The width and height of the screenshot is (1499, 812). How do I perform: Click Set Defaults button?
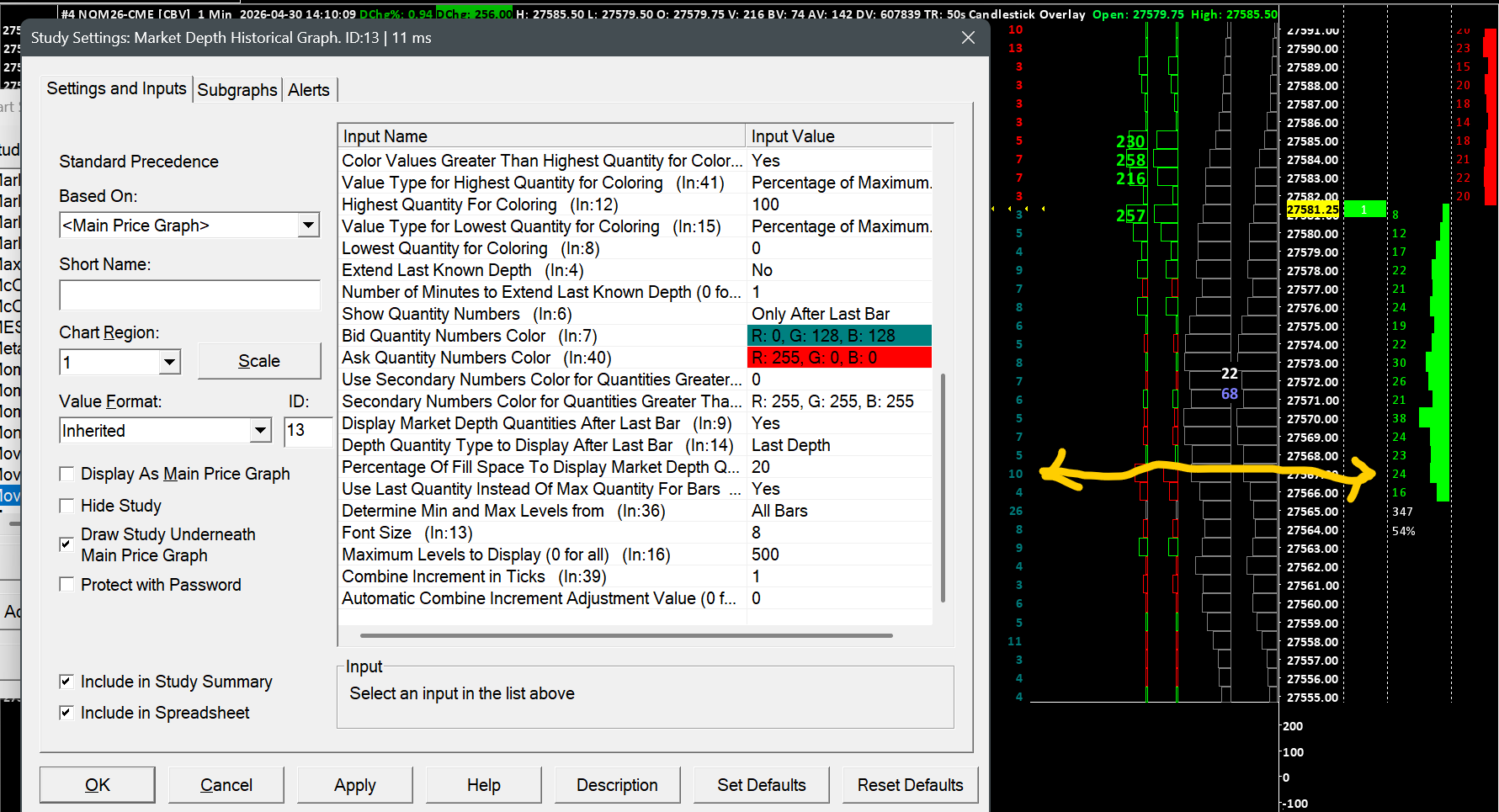(x=762, y=785)
